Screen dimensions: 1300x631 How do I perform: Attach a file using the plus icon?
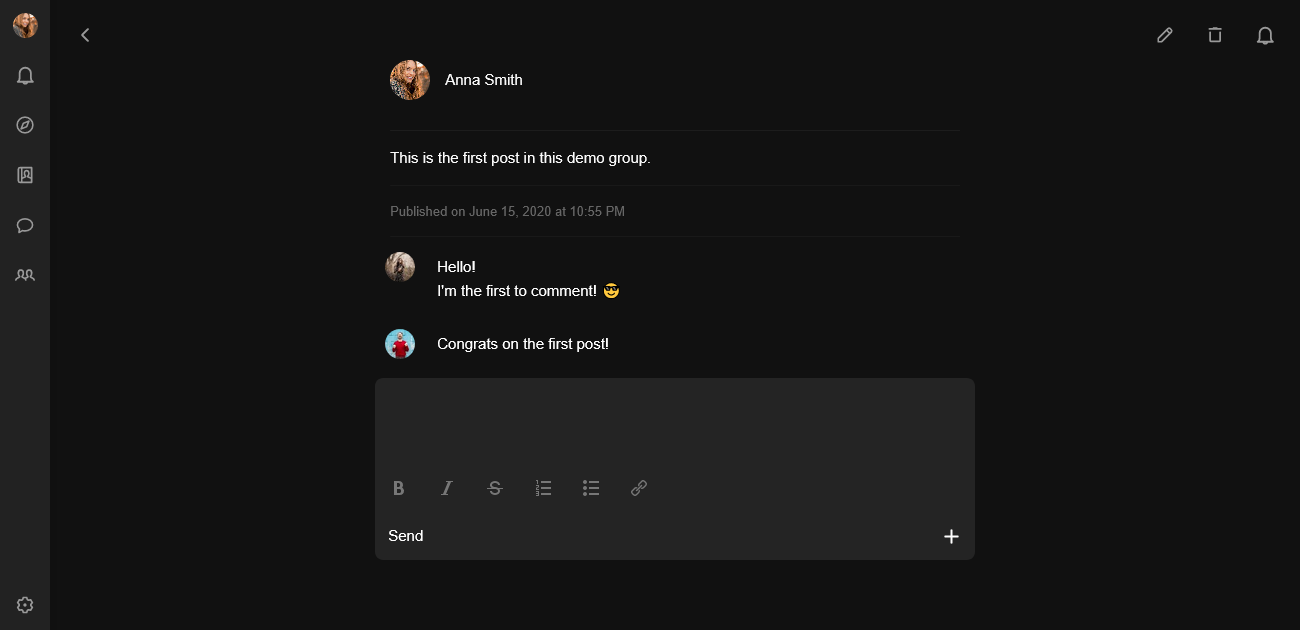pos(951,536)
